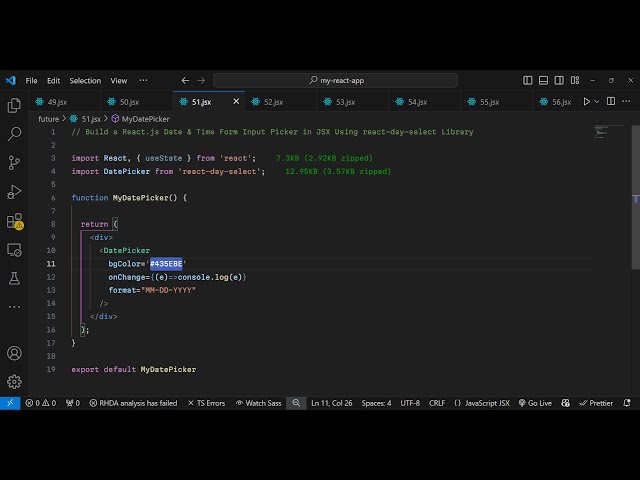Open the Explorer view in activity bar
Image resolution: width=640 pixels, height=480 pixels.
pyautogui.click(x=14, y=105)
